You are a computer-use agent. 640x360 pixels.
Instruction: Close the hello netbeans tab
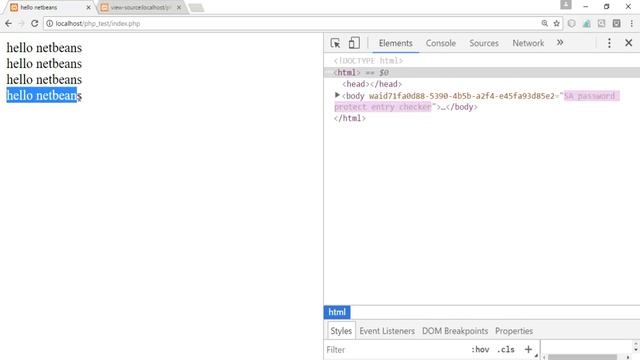tap(88, 8)
